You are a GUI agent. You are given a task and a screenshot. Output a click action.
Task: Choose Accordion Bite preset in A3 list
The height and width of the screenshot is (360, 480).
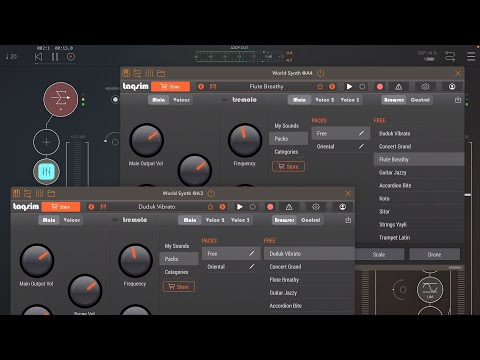(309, 306)
